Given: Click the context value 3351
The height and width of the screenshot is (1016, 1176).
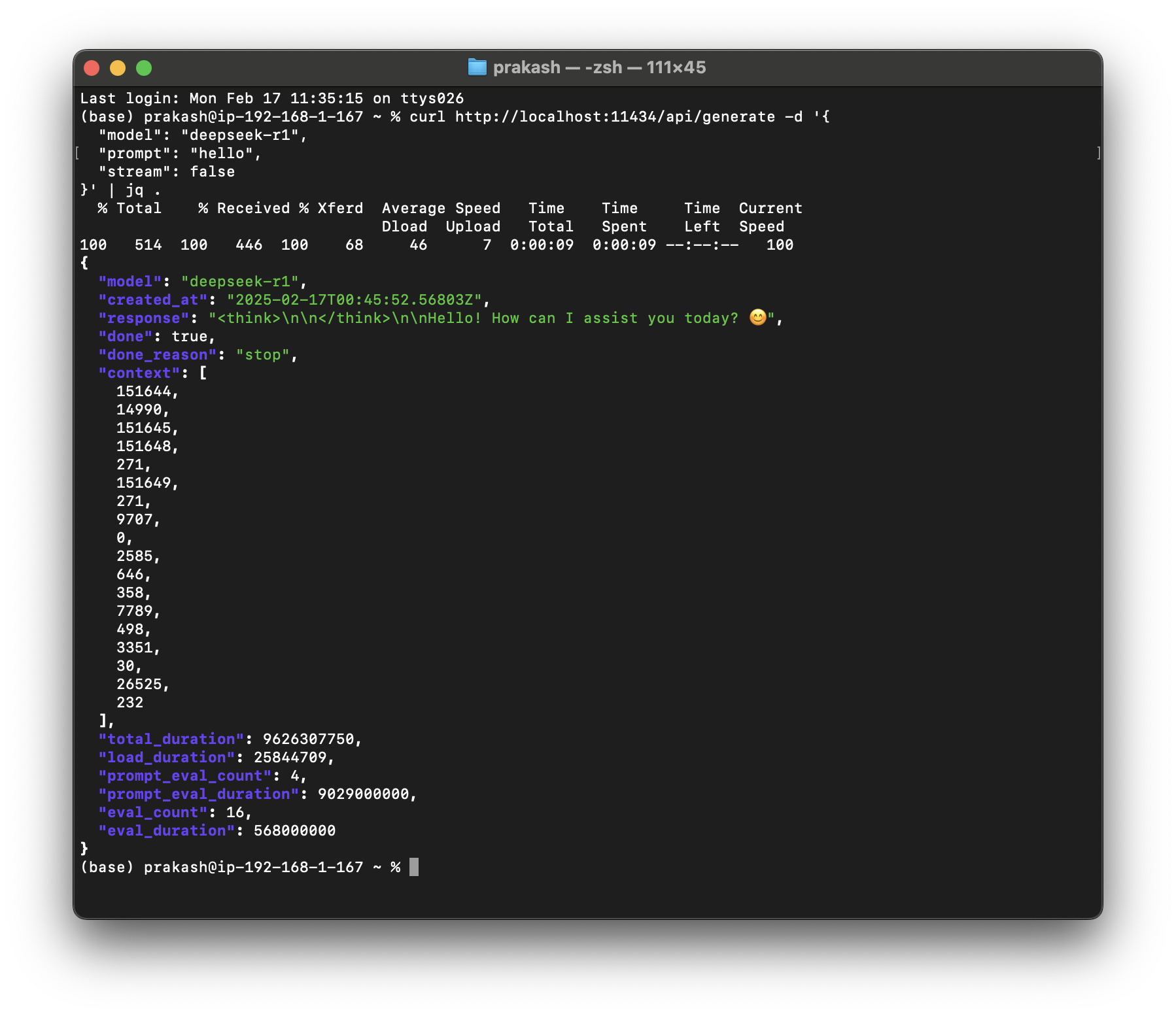Looking at the screenshot, I should [x=135, y=648].
